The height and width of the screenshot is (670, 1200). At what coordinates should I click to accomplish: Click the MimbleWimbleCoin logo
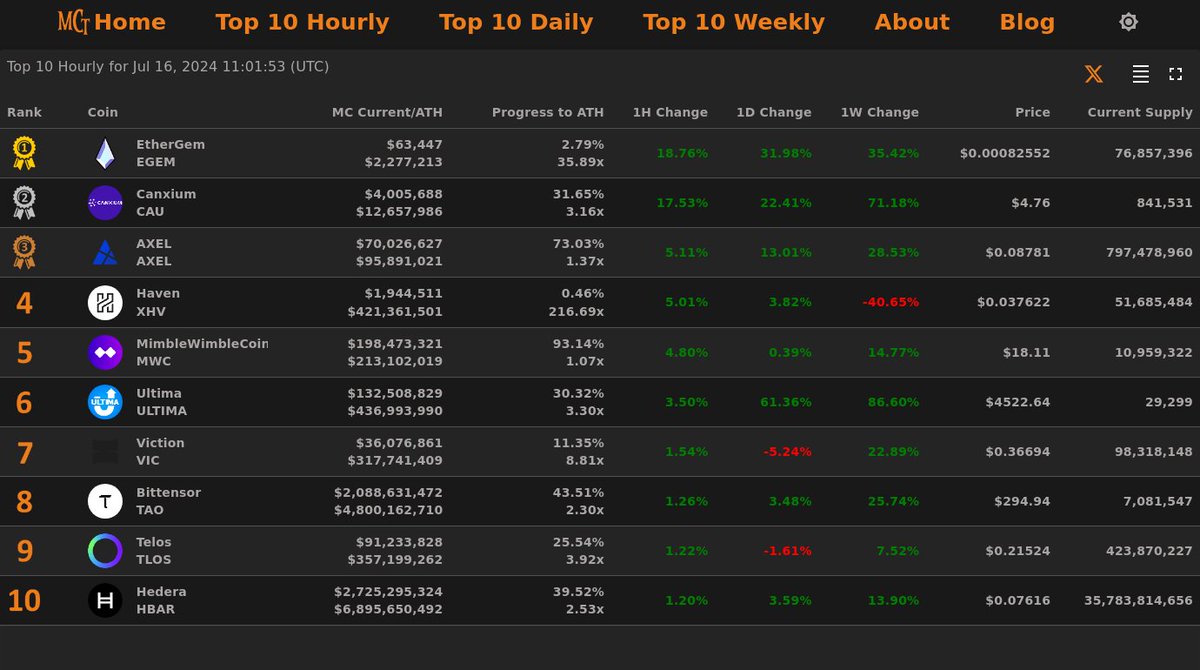[105, 352]
